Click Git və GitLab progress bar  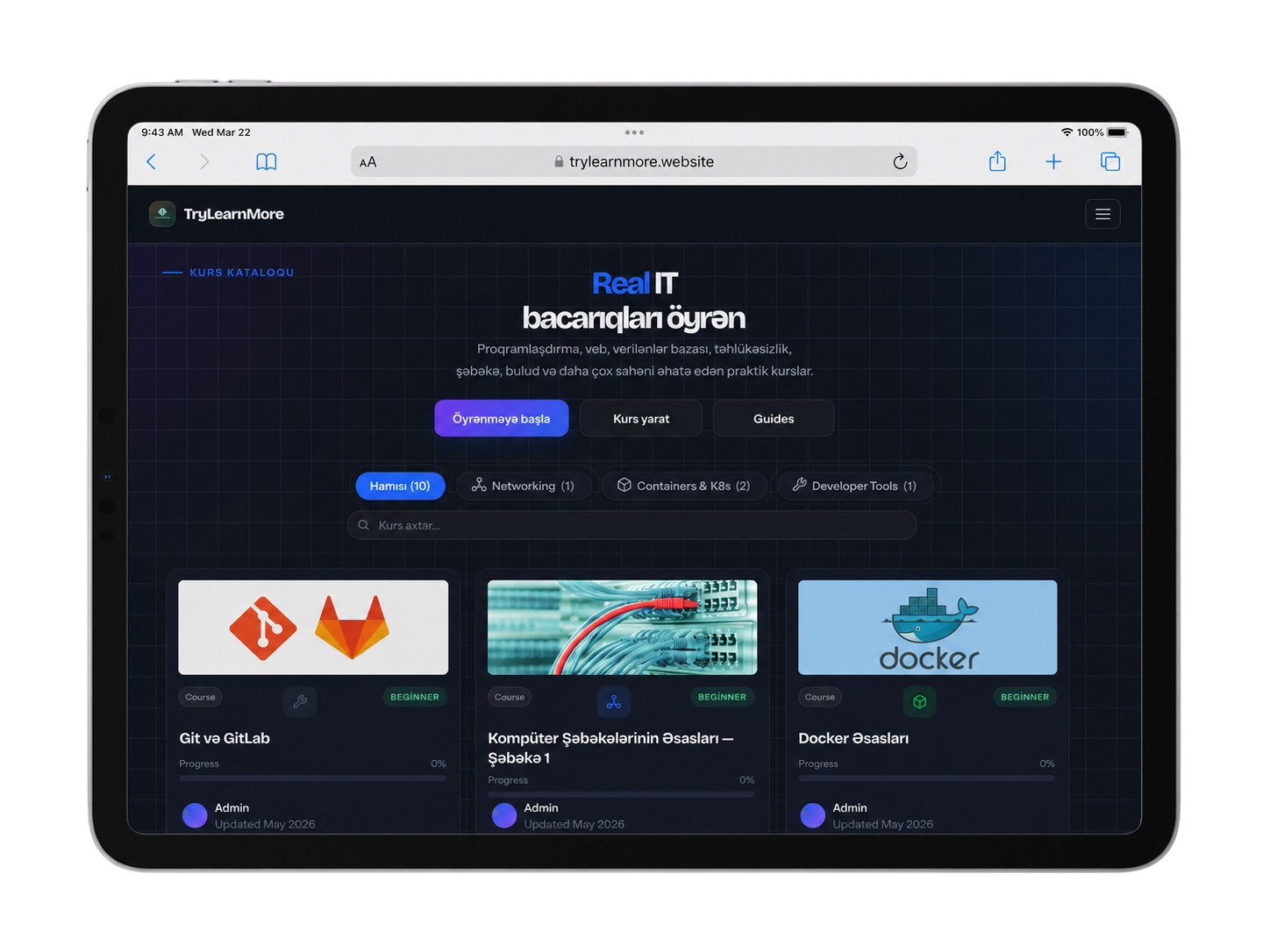[x=313, y=778]
